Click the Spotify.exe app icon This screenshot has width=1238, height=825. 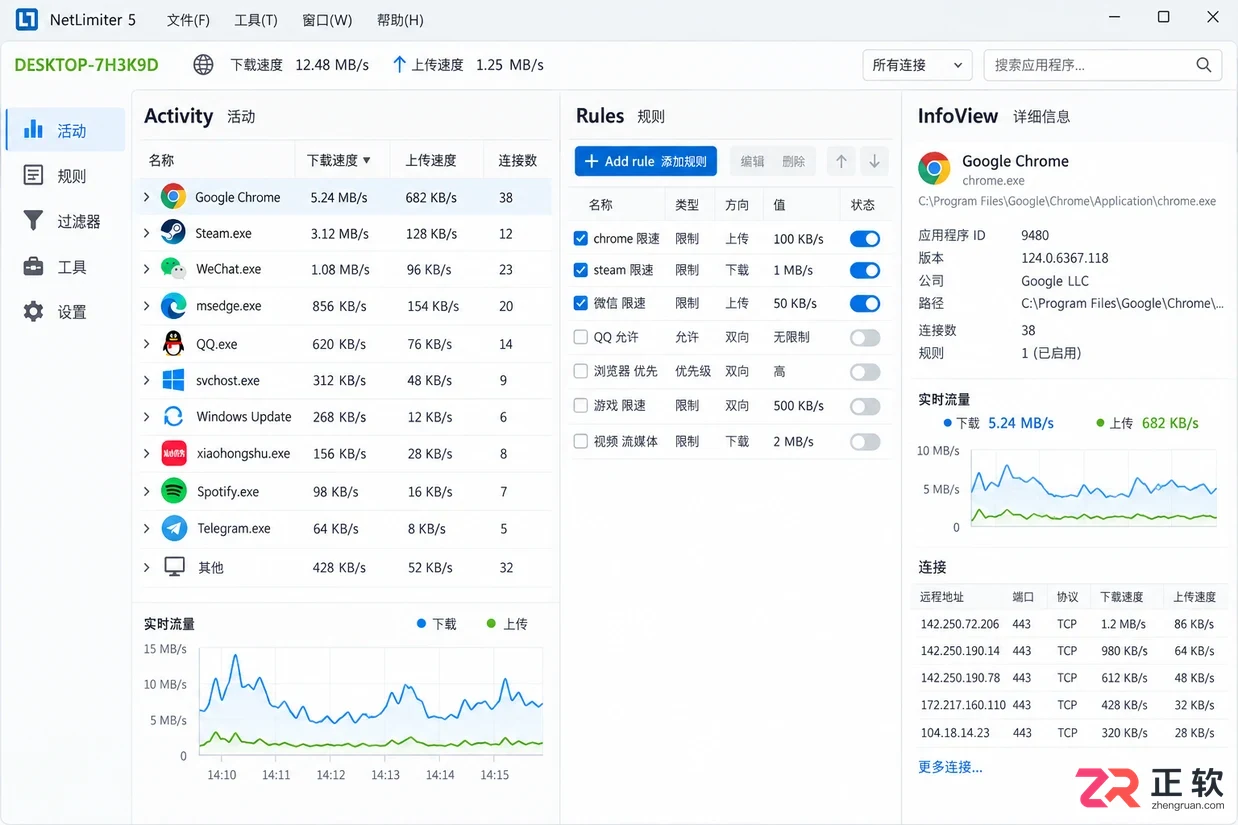coord(174,491)
